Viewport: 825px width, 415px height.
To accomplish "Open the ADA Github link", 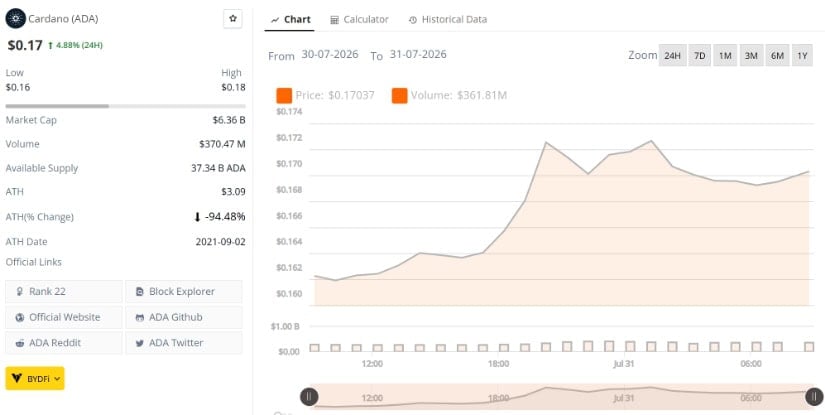I will [x=184, y=317].
